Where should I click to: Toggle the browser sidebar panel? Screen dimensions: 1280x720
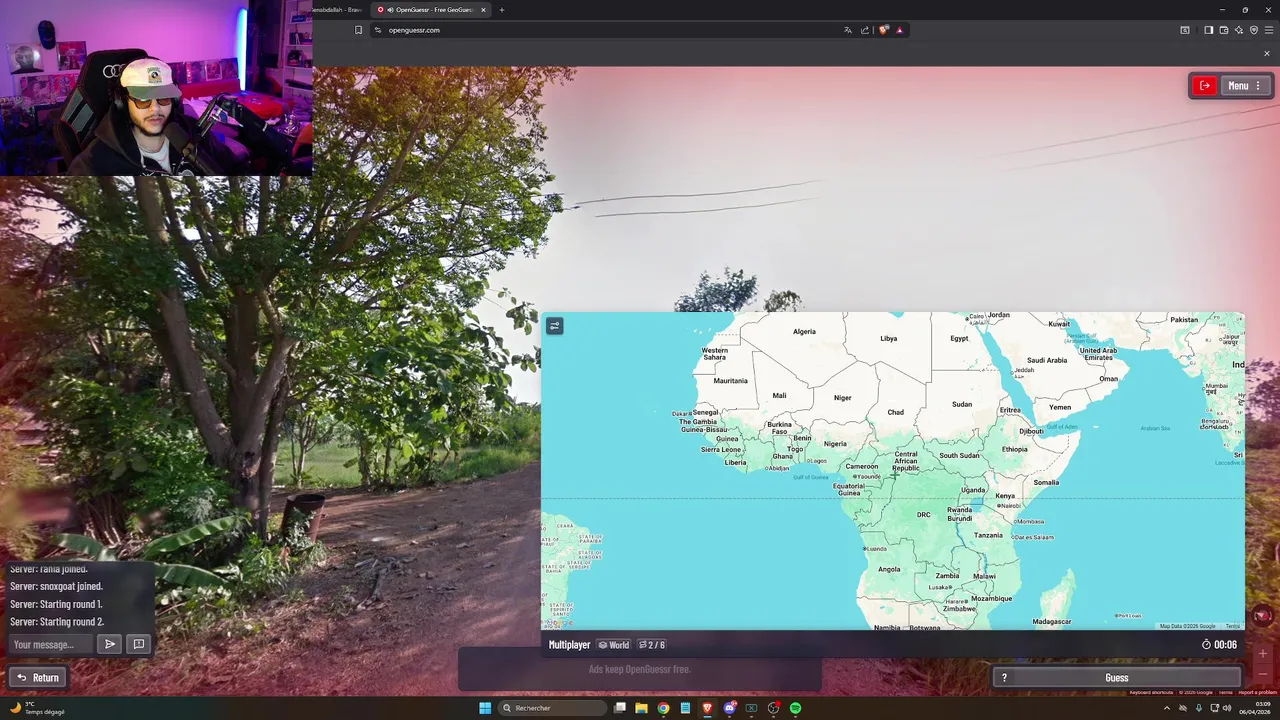point(1208,30)
